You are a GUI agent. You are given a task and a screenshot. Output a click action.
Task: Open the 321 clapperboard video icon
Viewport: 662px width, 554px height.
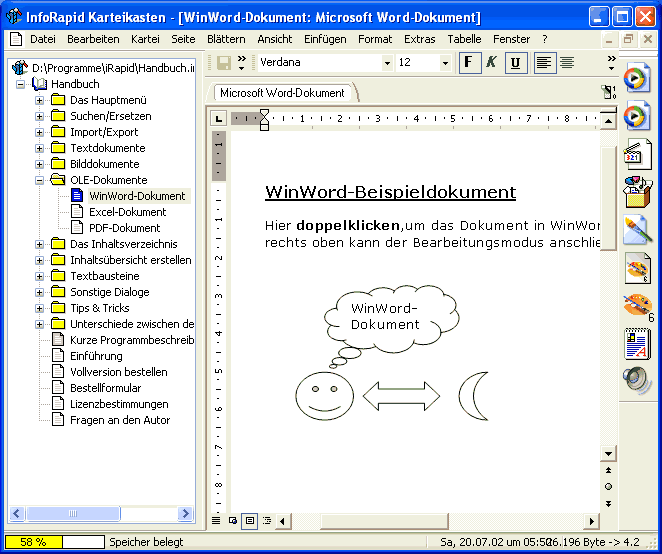coord(637,154)
